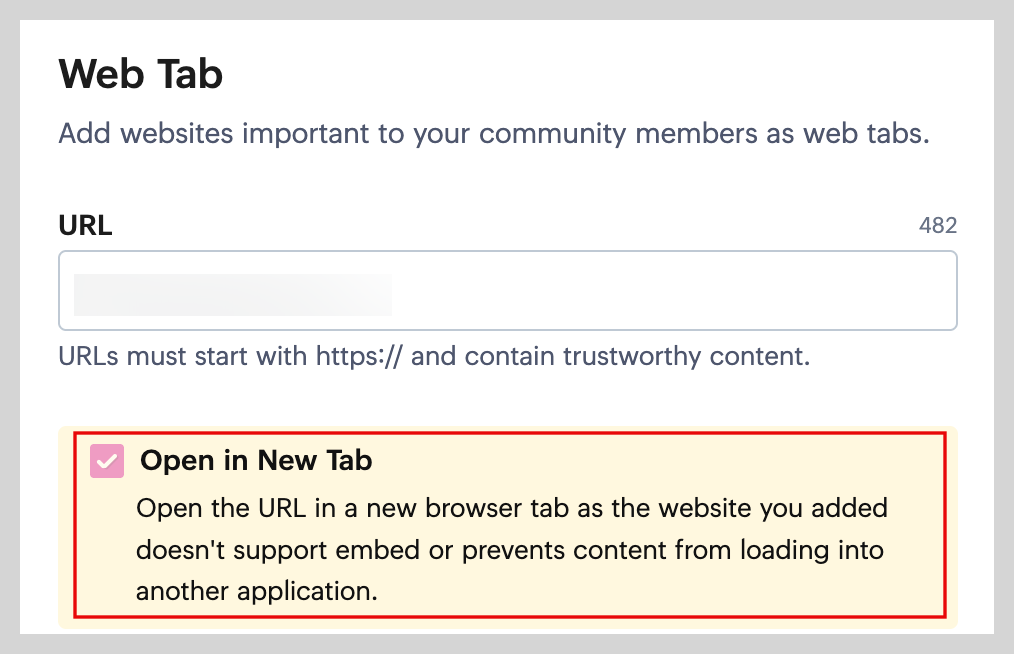The height and width of the screenshot is (654, 1014).
Task: Click the "Open in New Tab" label text
Action: 256,461
